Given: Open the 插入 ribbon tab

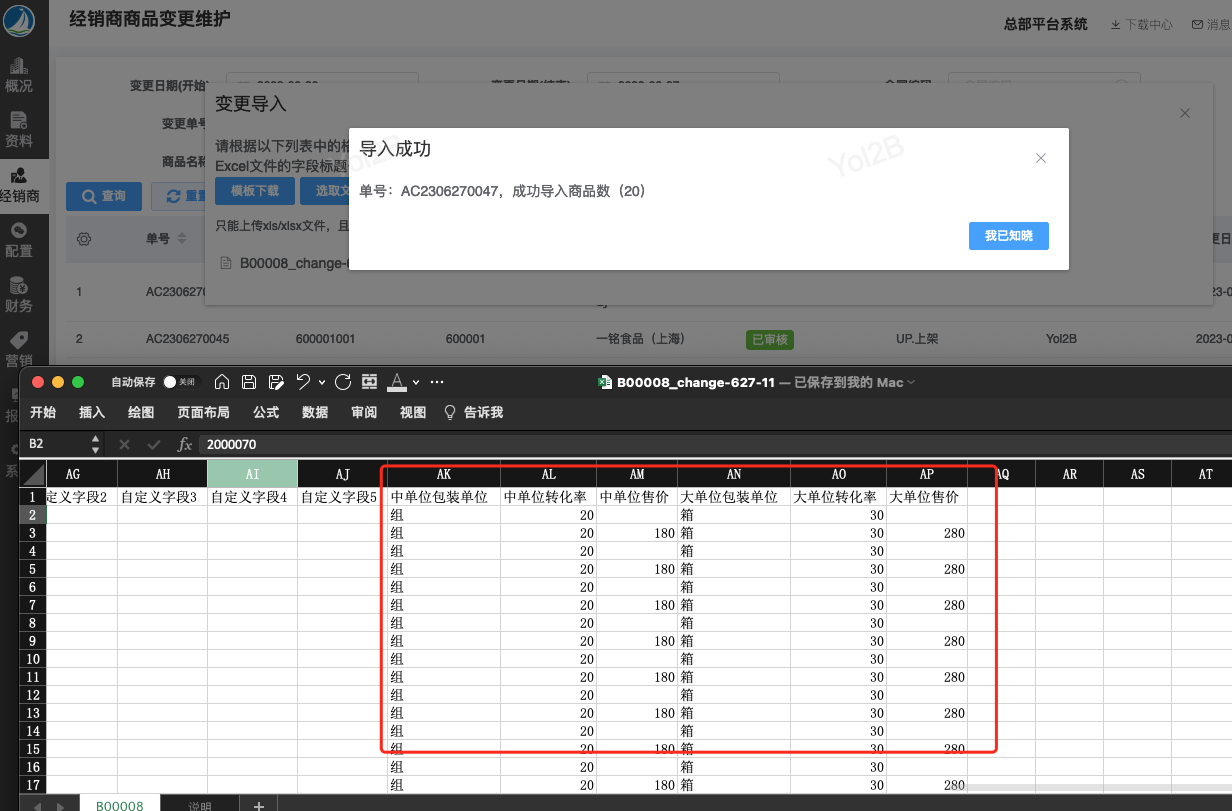Looking at the screenshot, I should coord(92,412).
